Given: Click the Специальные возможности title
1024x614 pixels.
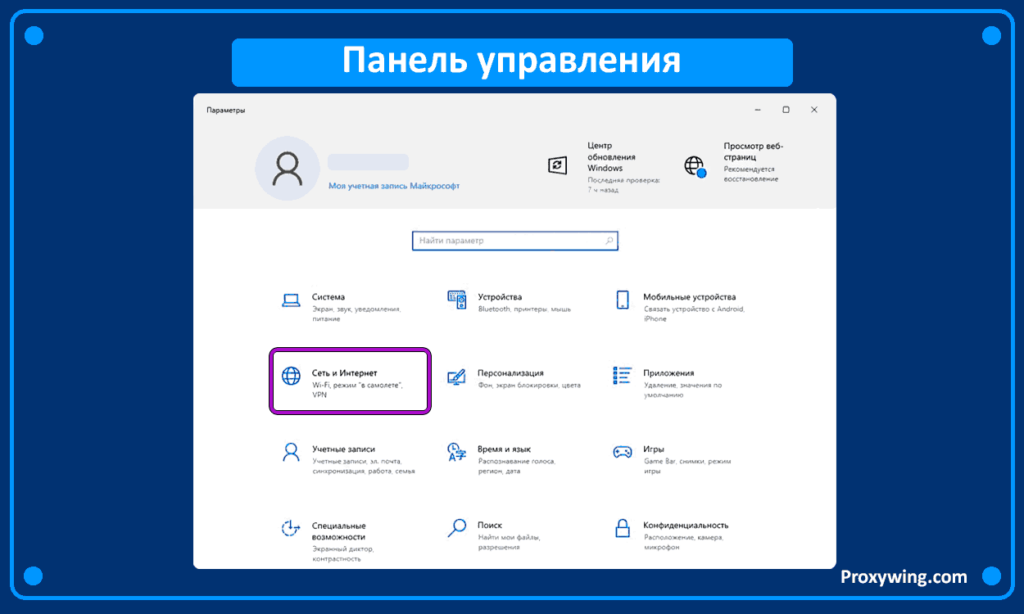Looking at the screenshot, I should pyautogui.click(x=338, y=531).
